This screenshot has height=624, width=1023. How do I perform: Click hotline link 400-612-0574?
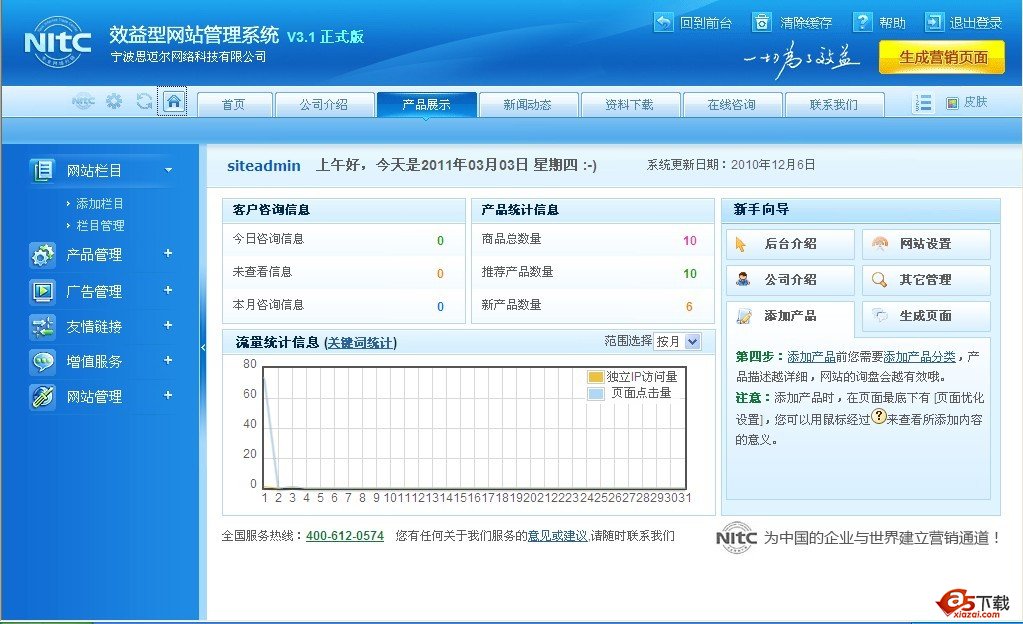coord(344,536)
